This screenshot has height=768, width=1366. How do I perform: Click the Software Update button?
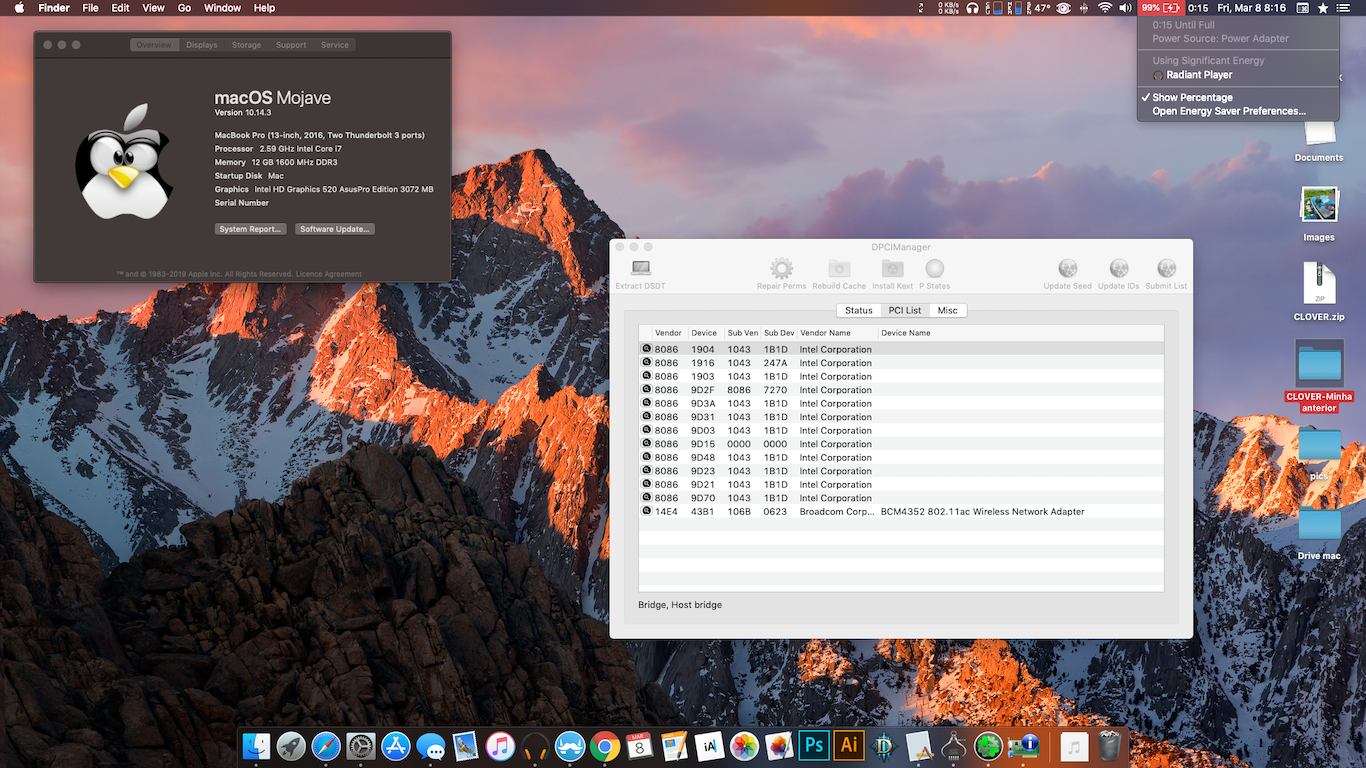[335, 229]
